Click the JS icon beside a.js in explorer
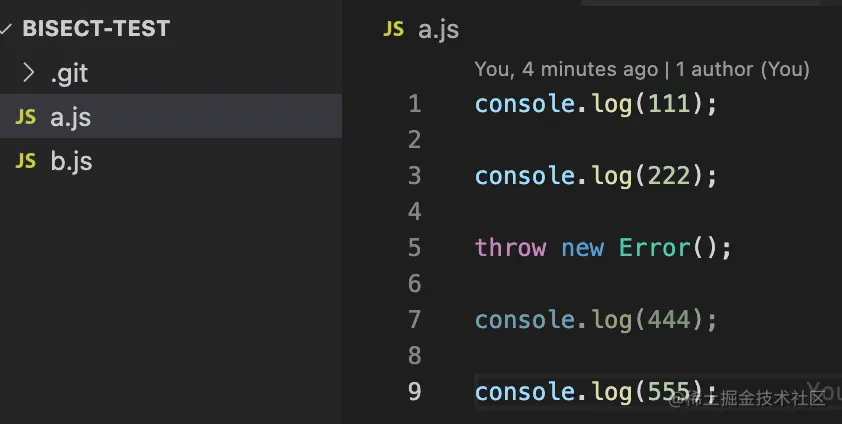This screenshot has height=424, width=842. (26, 118)
